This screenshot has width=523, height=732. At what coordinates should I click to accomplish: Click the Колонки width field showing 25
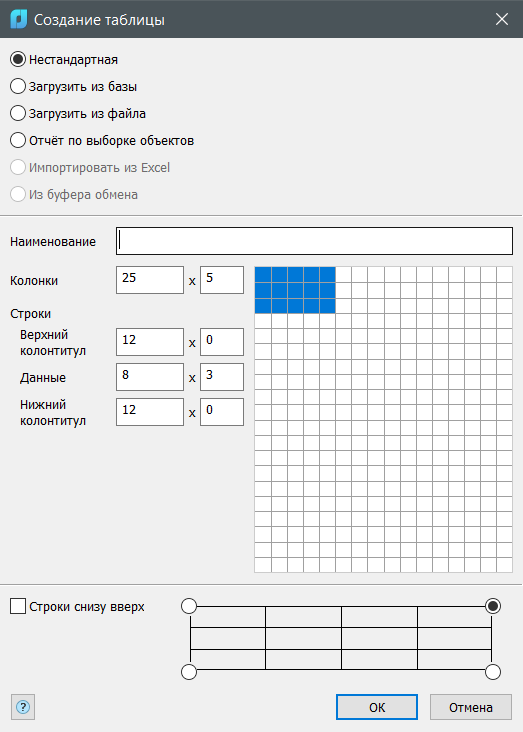click(x=150, y=280)
